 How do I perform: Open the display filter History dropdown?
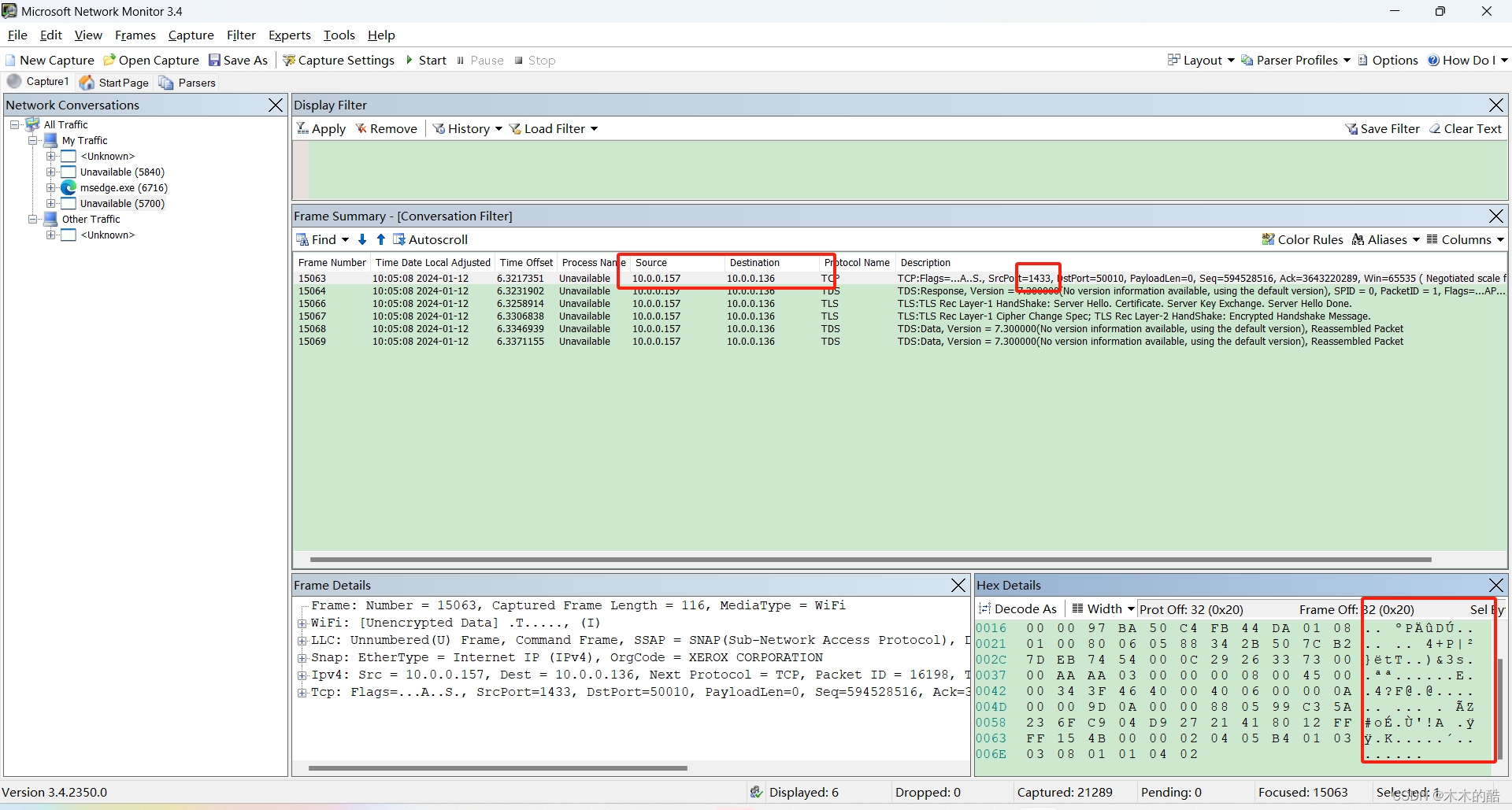467,128
